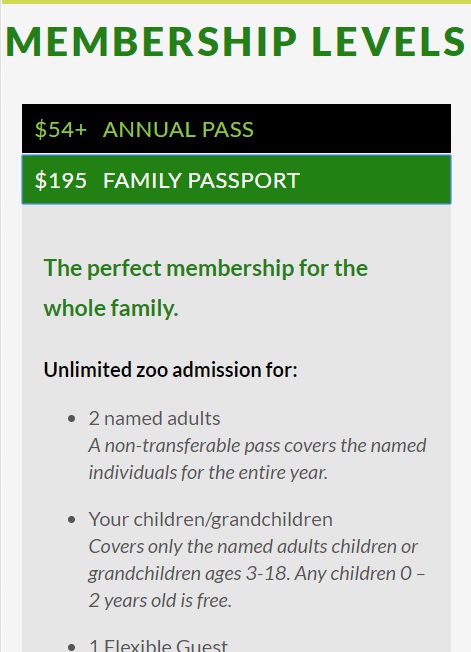
Task: Click the '2 named adults' list item
Action: (x=154, y=418)
